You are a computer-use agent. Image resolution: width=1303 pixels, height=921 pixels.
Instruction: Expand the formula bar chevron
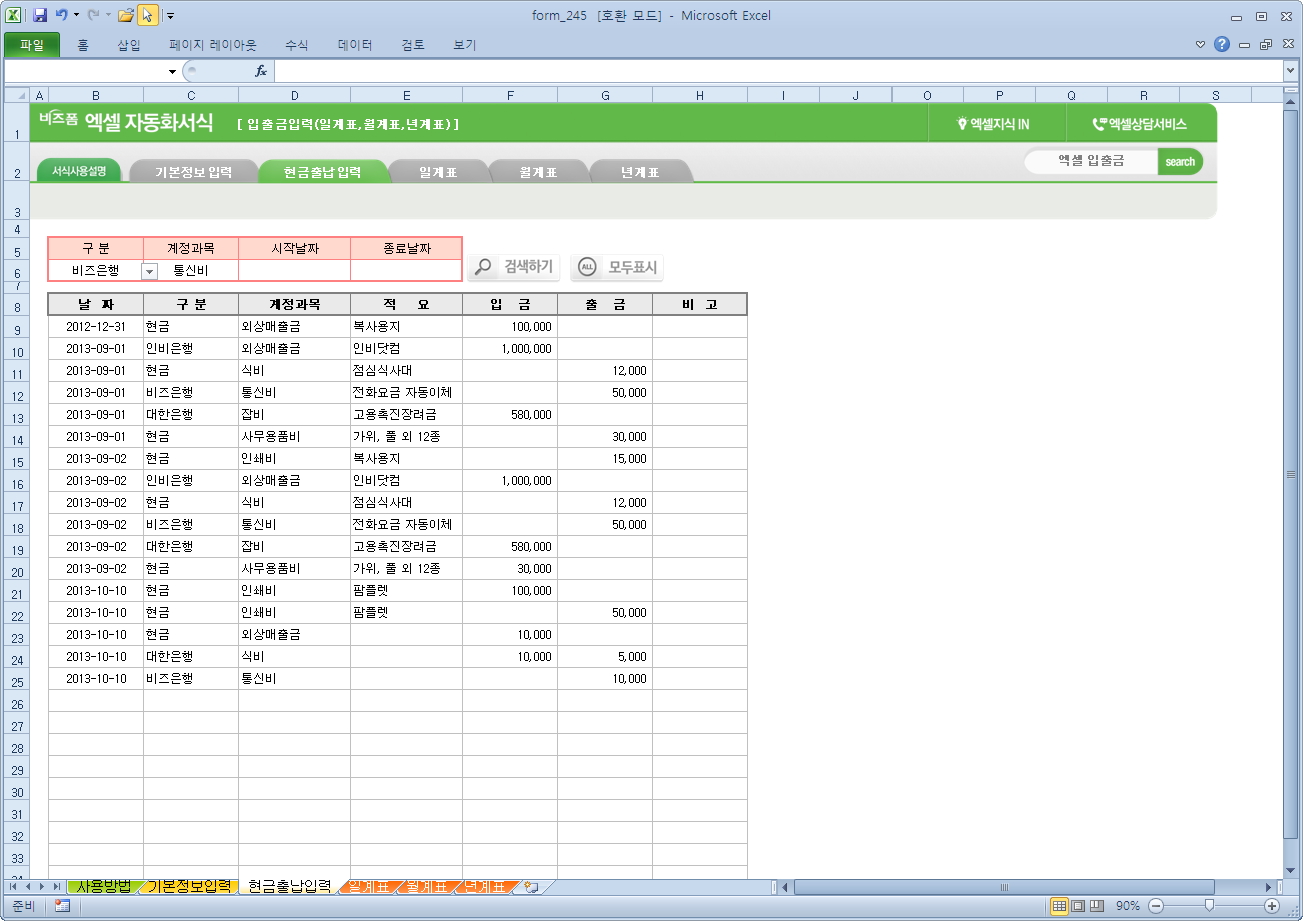1290,71
